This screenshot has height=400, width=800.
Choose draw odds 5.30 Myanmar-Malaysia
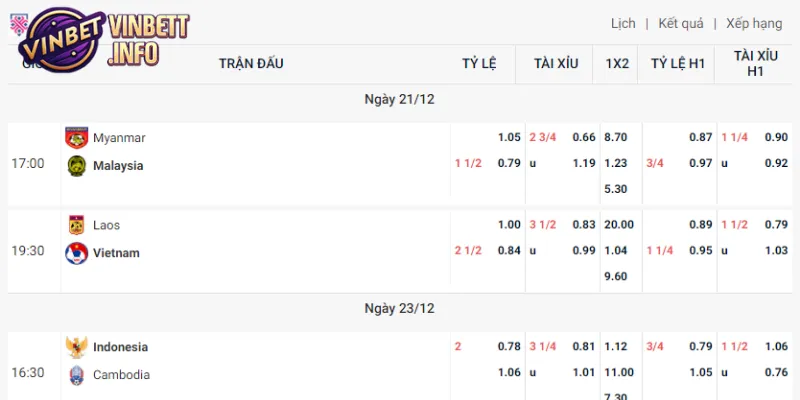pos(616,189)
